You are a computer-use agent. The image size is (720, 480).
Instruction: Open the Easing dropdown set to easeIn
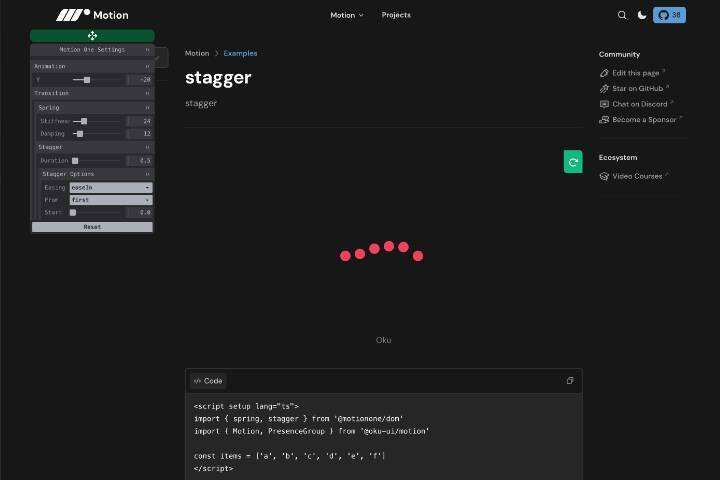pyautogui.click(x=111, y=187)
